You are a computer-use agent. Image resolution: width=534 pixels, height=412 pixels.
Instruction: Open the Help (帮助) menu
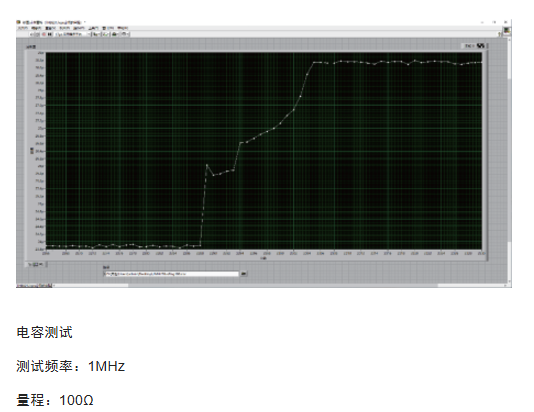[x=123, y=28]
